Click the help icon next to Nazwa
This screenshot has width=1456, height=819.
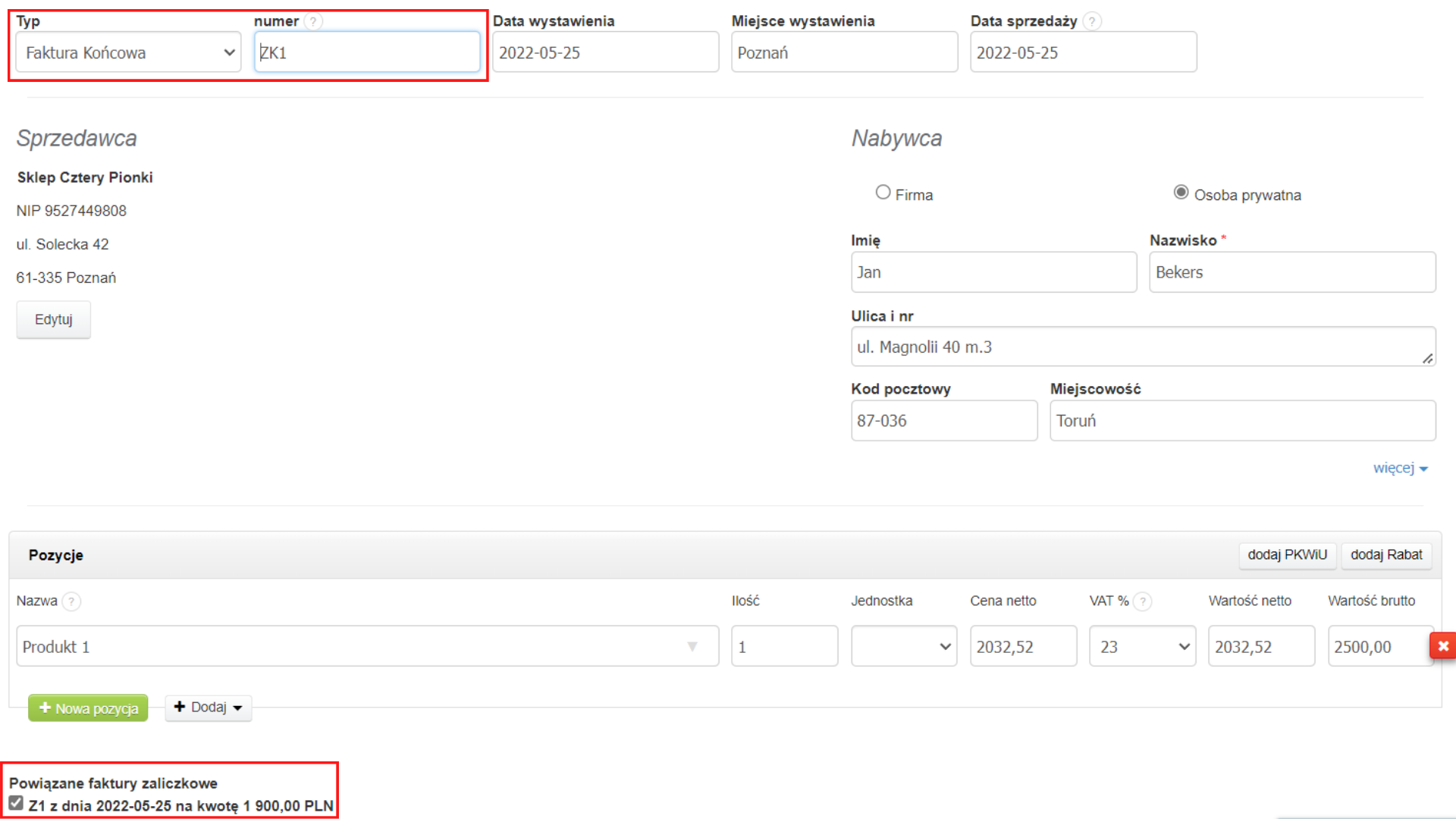point(71,601)
